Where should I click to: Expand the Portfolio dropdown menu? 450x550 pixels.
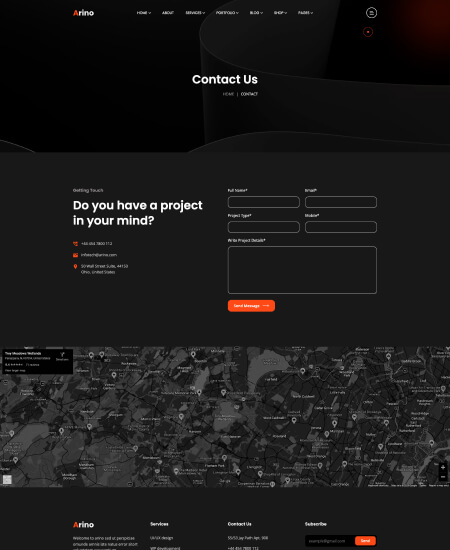click(227, 13)
